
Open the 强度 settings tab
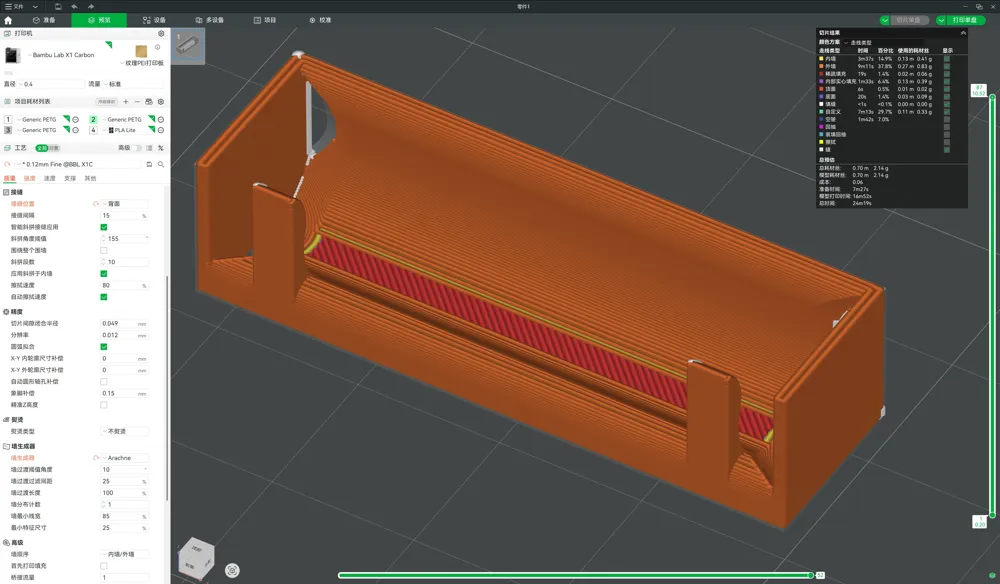(x=30, y=179)
